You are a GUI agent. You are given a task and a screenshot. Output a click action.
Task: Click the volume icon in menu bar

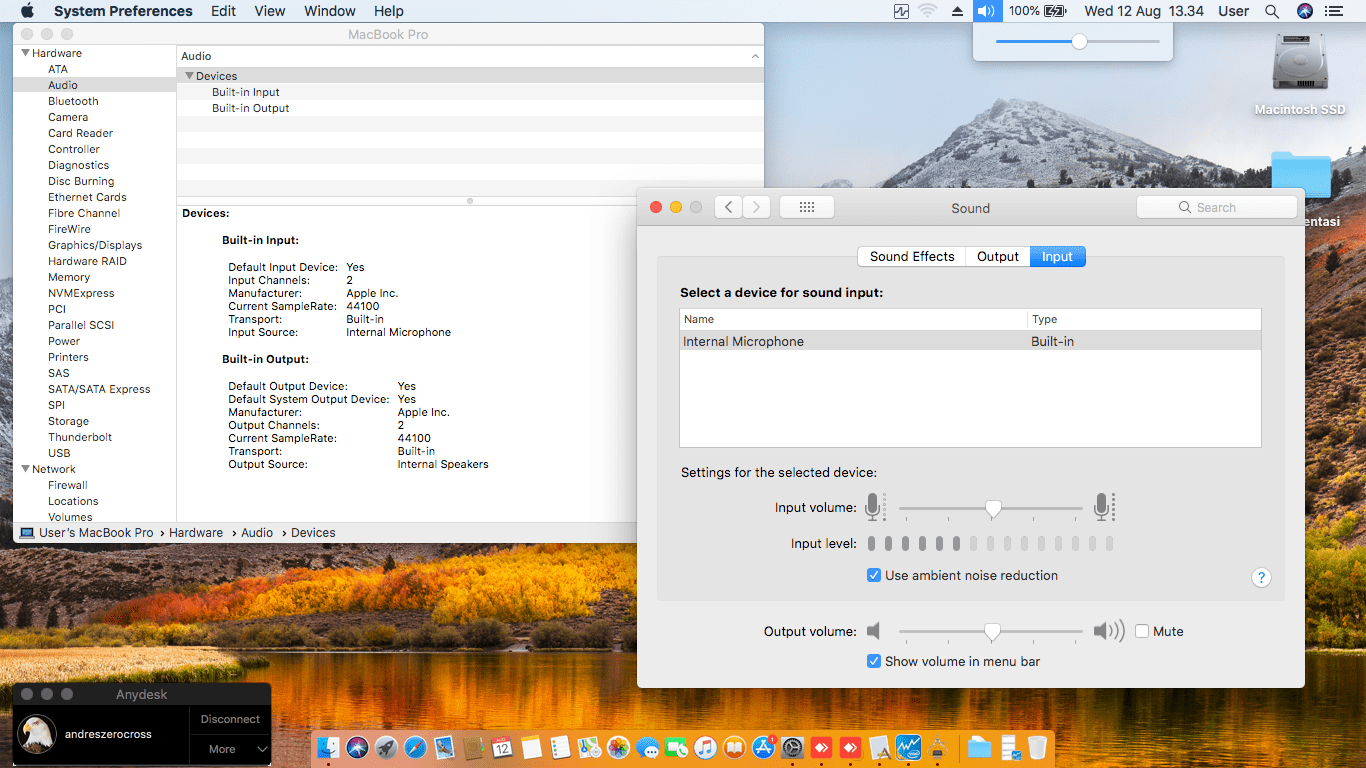coord(986,11)
